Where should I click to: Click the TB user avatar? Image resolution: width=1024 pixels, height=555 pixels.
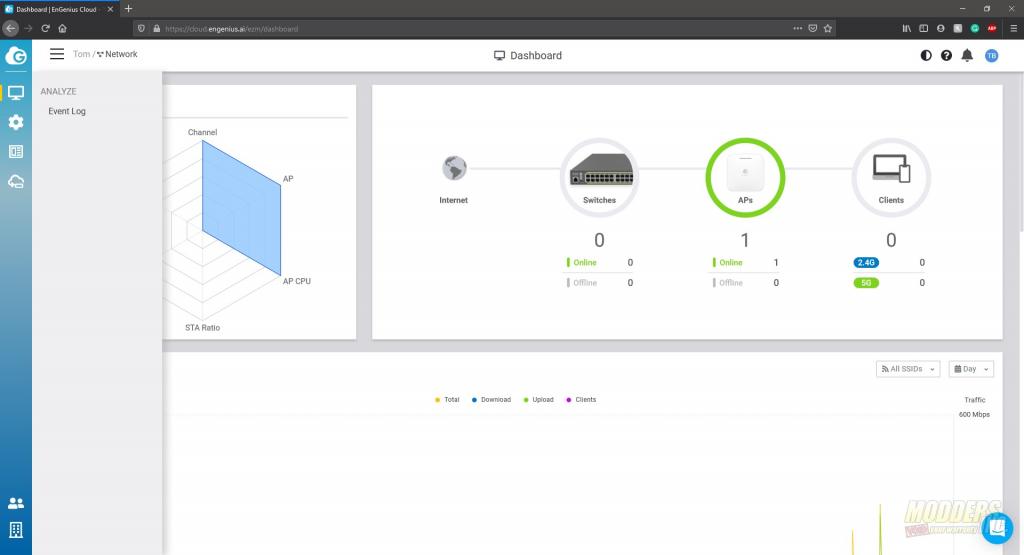pos(991,55)
